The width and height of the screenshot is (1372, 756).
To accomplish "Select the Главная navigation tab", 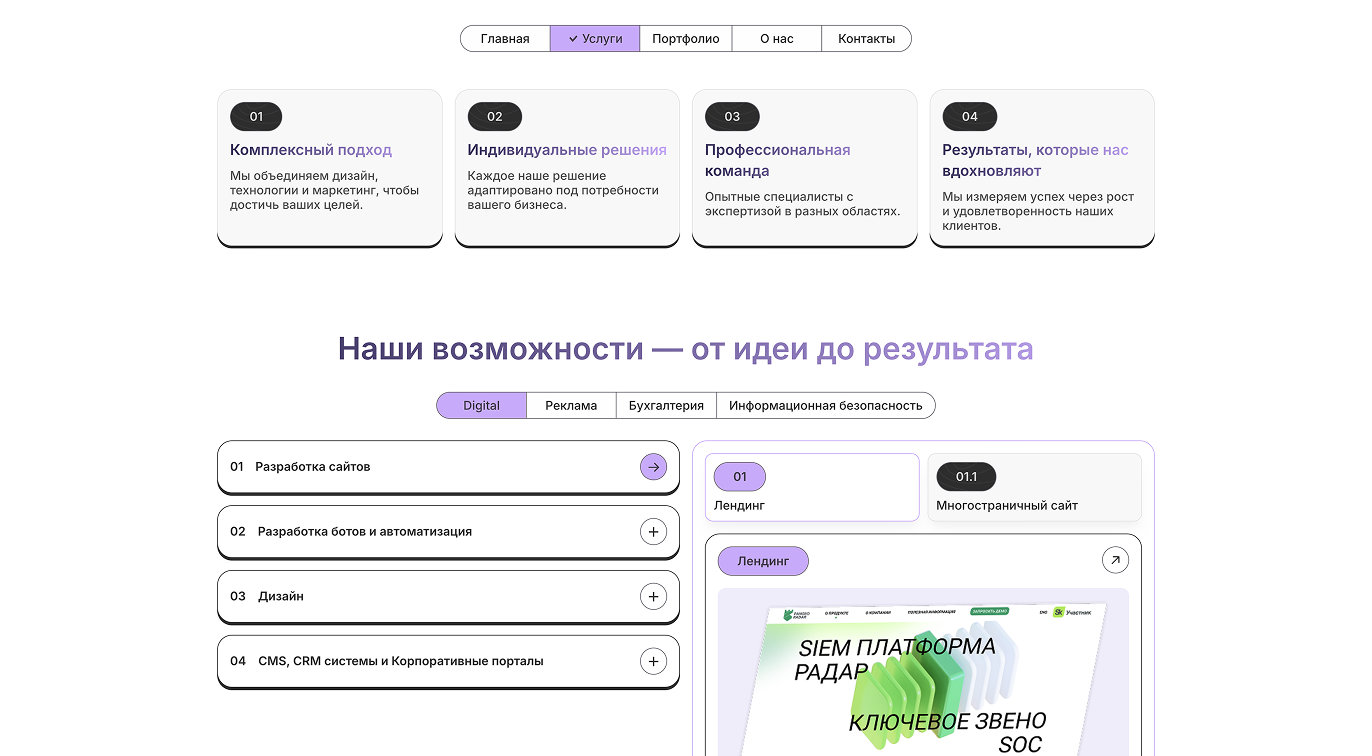I will coord(505,39).
